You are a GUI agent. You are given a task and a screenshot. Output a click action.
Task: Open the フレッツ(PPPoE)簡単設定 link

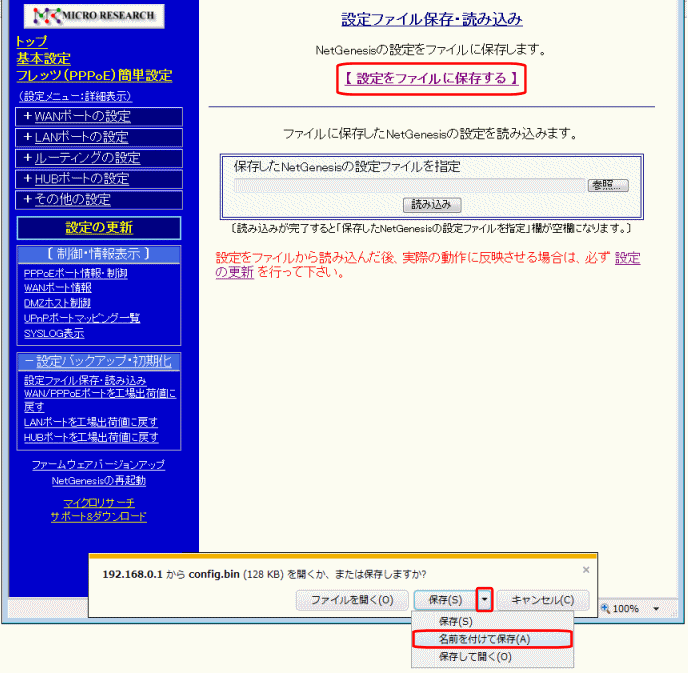[94, 76]
